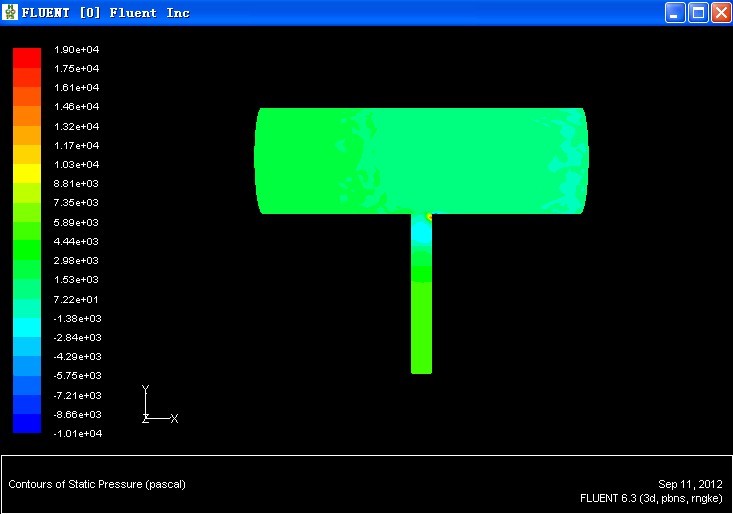
Task: Maximize the FLUENT graphics window
Action: 697,12
